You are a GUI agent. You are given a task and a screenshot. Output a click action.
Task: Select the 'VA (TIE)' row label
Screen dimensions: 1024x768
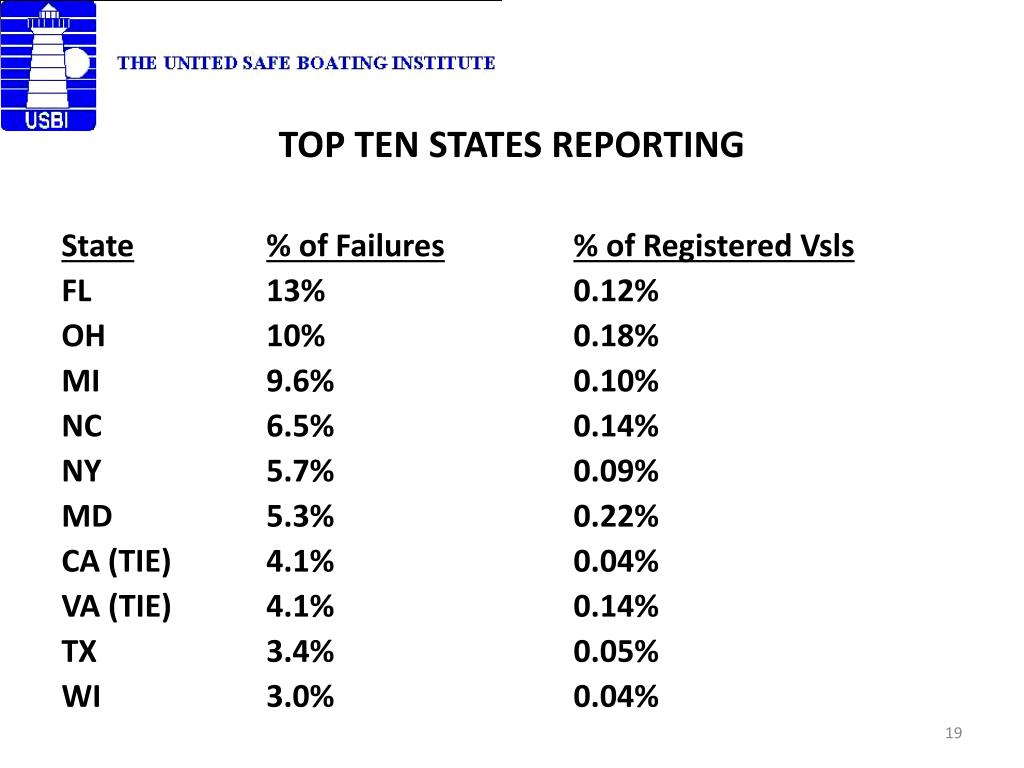(x=116, y=607)
